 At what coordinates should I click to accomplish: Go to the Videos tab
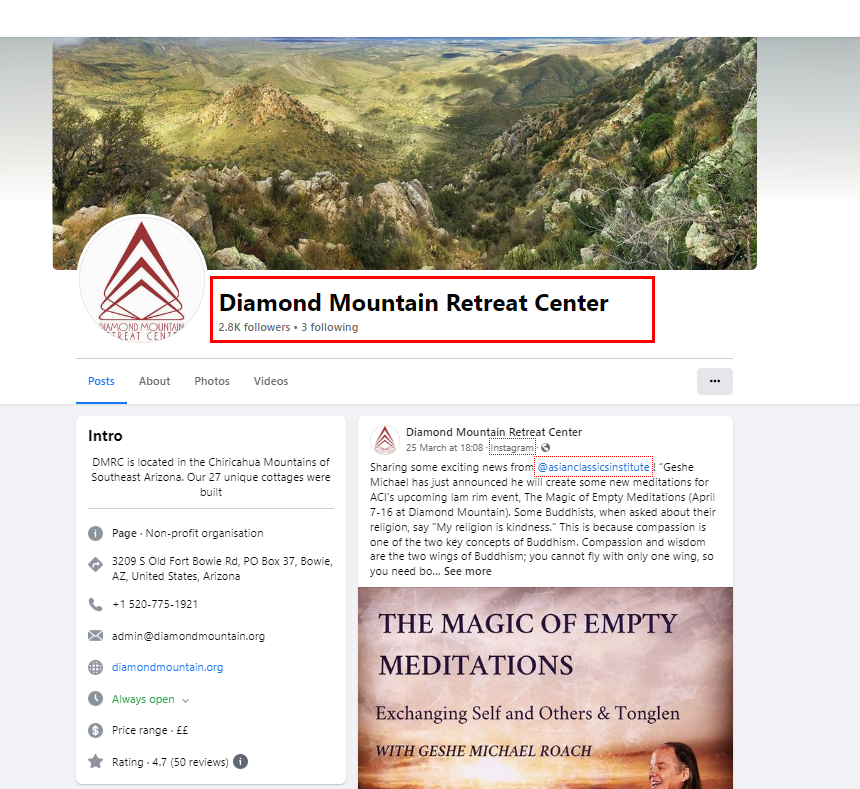click(x=270, y=381)
